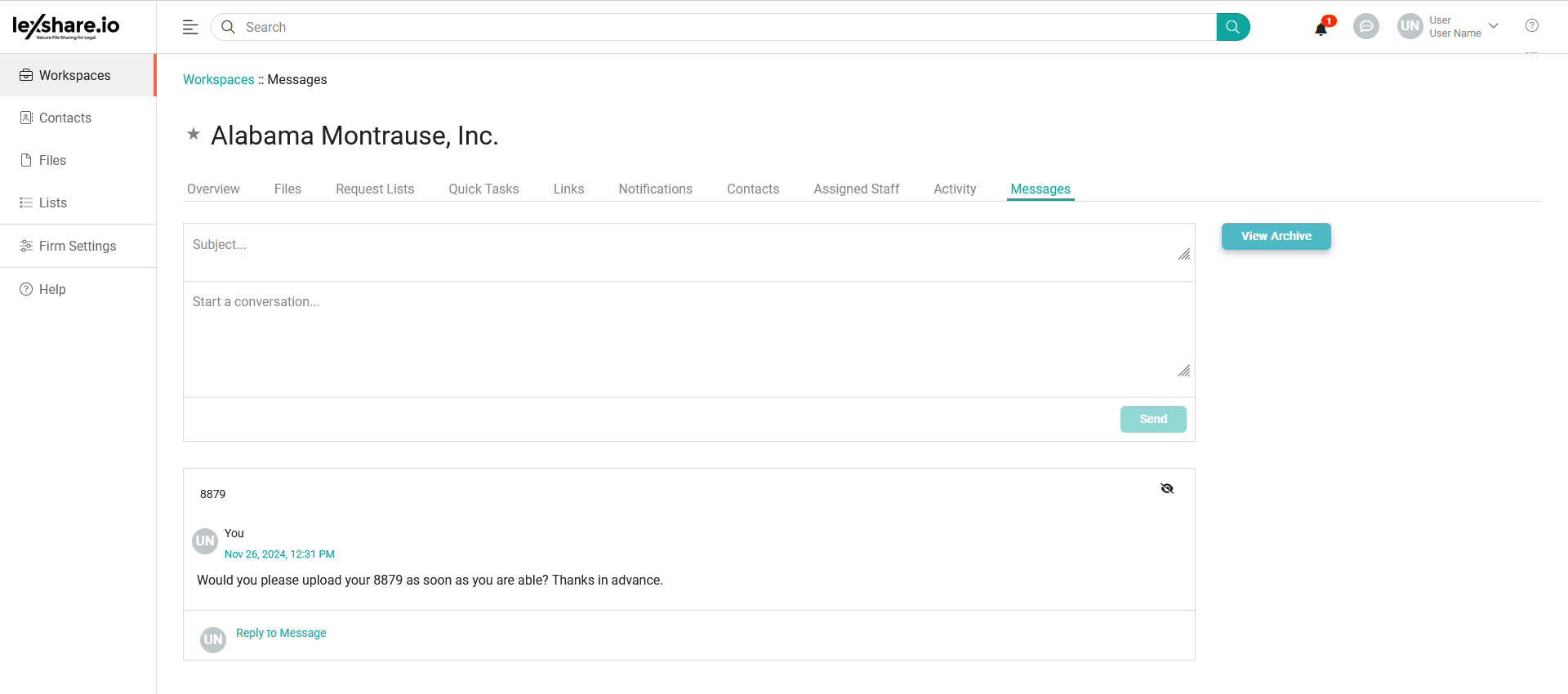The image size is (1568, 694).
Task: Open Contacts in the sidebar
Action: pyautogui.click(x=65, y=118)
